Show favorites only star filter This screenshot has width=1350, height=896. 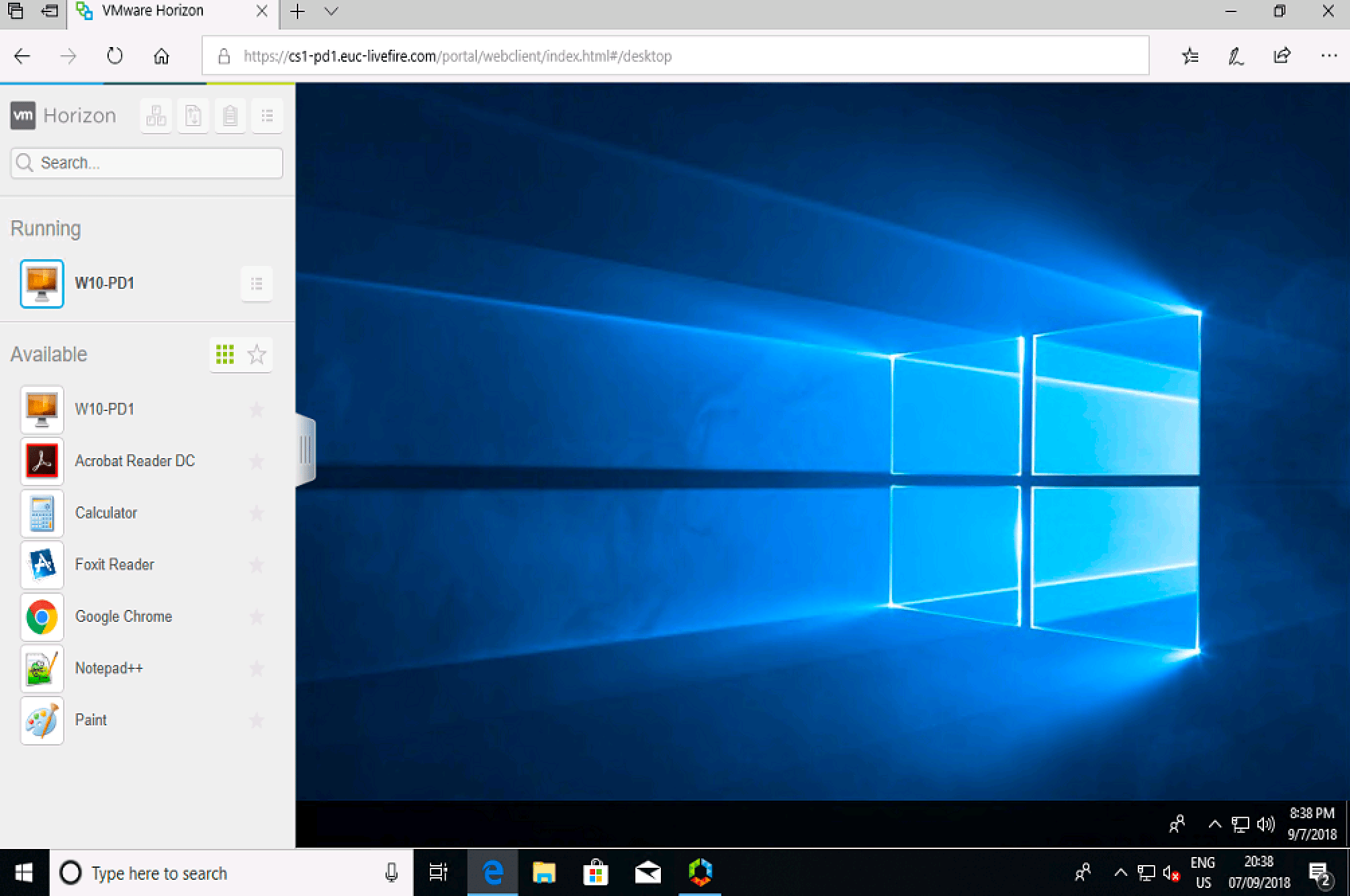257,354
